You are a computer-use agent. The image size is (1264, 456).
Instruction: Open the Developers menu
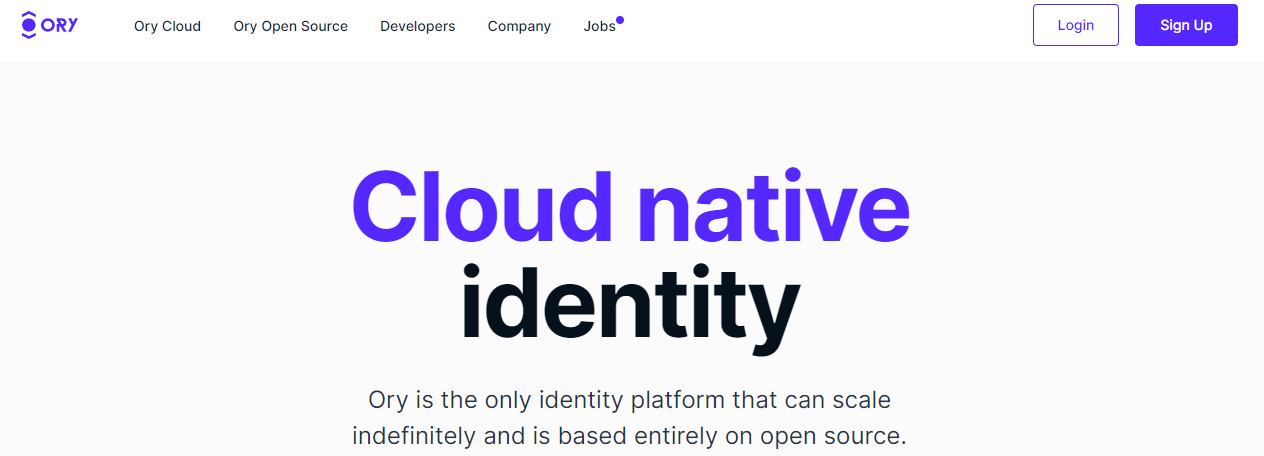point(418,26)
